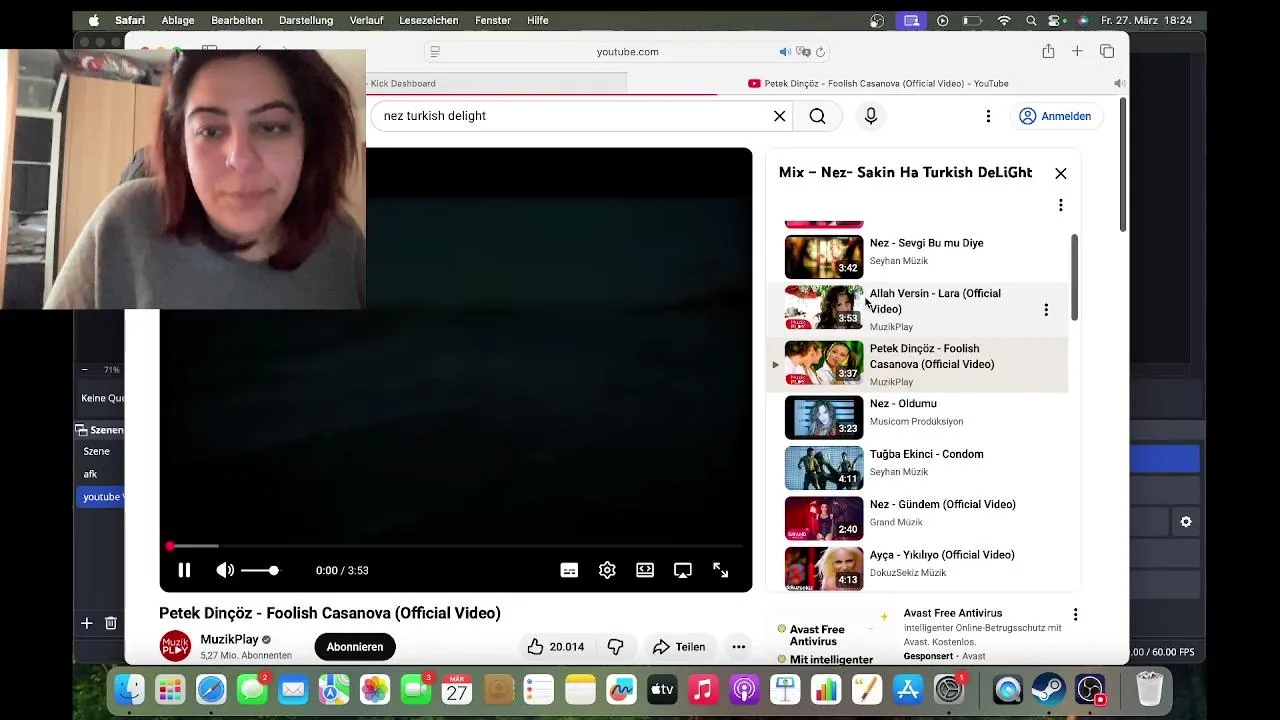Click the Abonnieren subscribe button
This screenshot has width=1280, height=720.
(x=355, y=647)
